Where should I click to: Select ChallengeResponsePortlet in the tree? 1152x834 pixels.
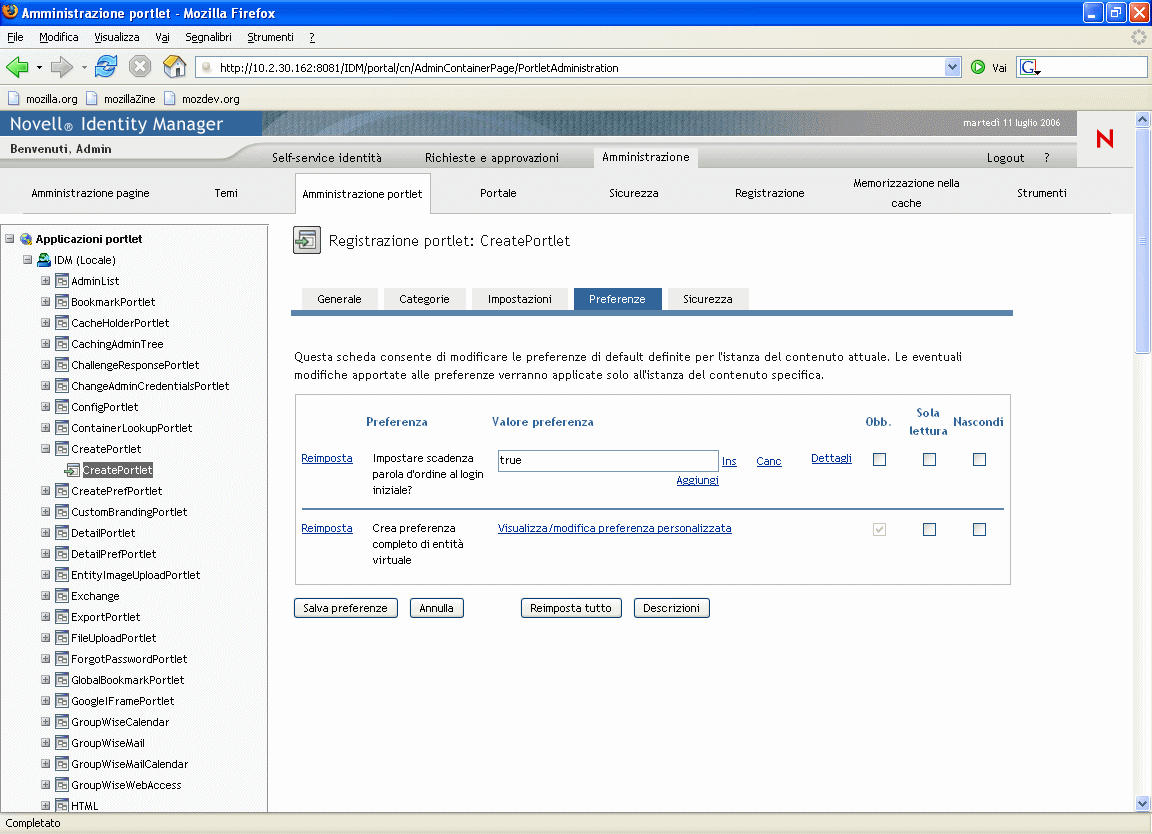[x=135, y=365]
